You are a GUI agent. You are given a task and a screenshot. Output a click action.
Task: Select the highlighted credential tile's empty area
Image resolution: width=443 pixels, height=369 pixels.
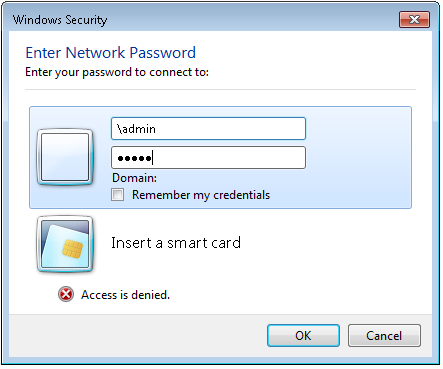pyautogui.click(x=358, y=157)
